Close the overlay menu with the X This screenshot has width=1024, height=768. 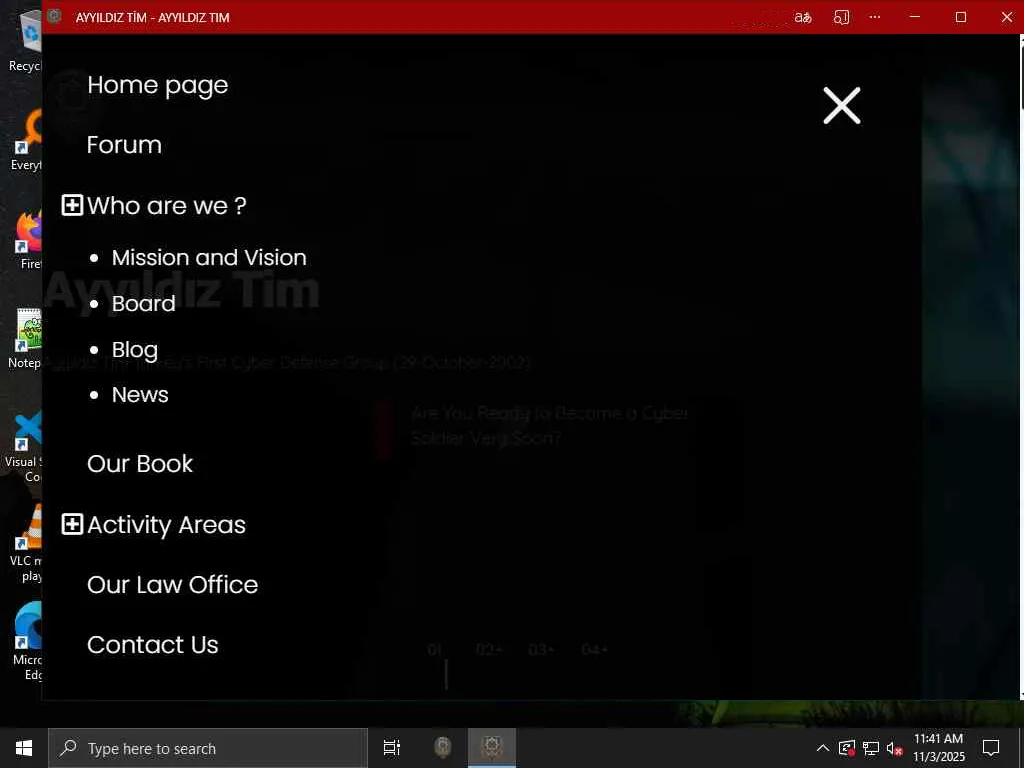[842, 105]
